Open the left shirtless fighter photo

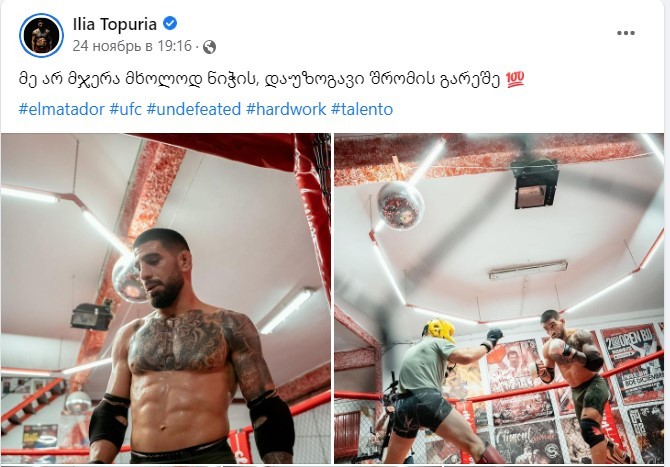(166, 298)
